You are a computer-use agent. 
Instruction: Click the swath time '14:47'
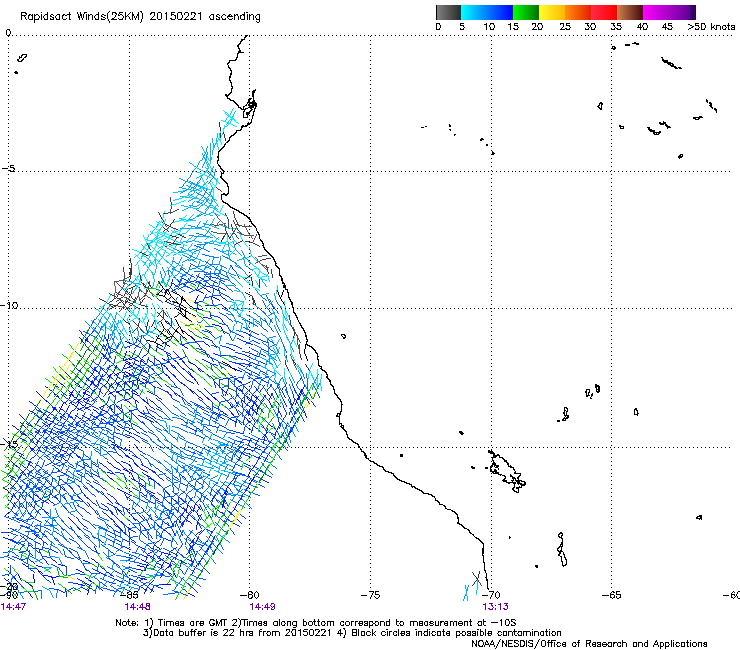[13, 607]
